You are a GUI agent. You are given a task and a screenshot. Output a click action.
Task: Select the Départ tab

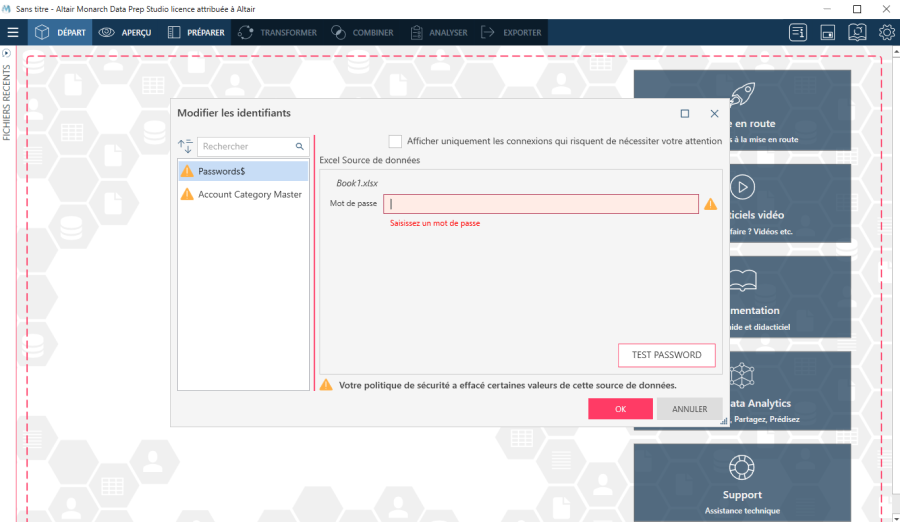(x=60, y=32)
